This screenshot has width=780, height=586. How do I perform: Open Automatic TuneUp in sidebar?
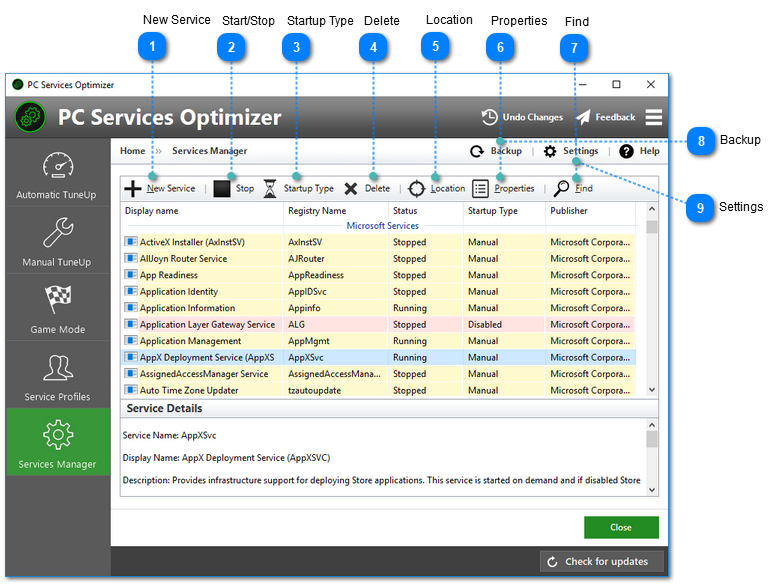[56, 174]
